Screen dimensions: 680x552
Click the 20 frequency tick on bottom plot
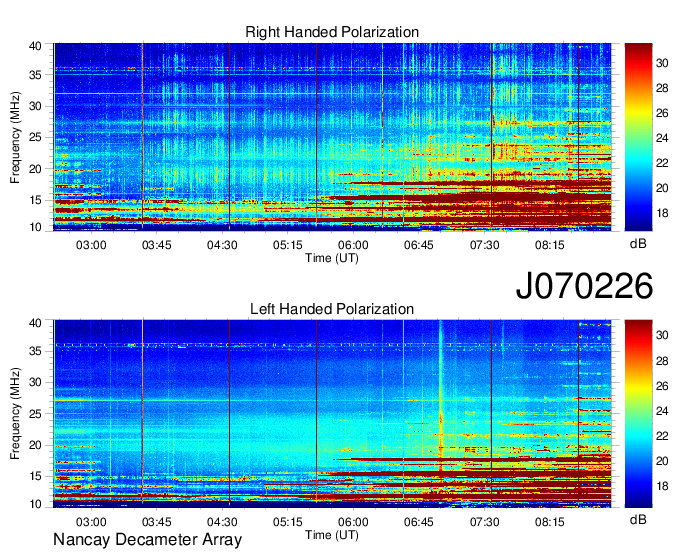[x=35, y=445]
